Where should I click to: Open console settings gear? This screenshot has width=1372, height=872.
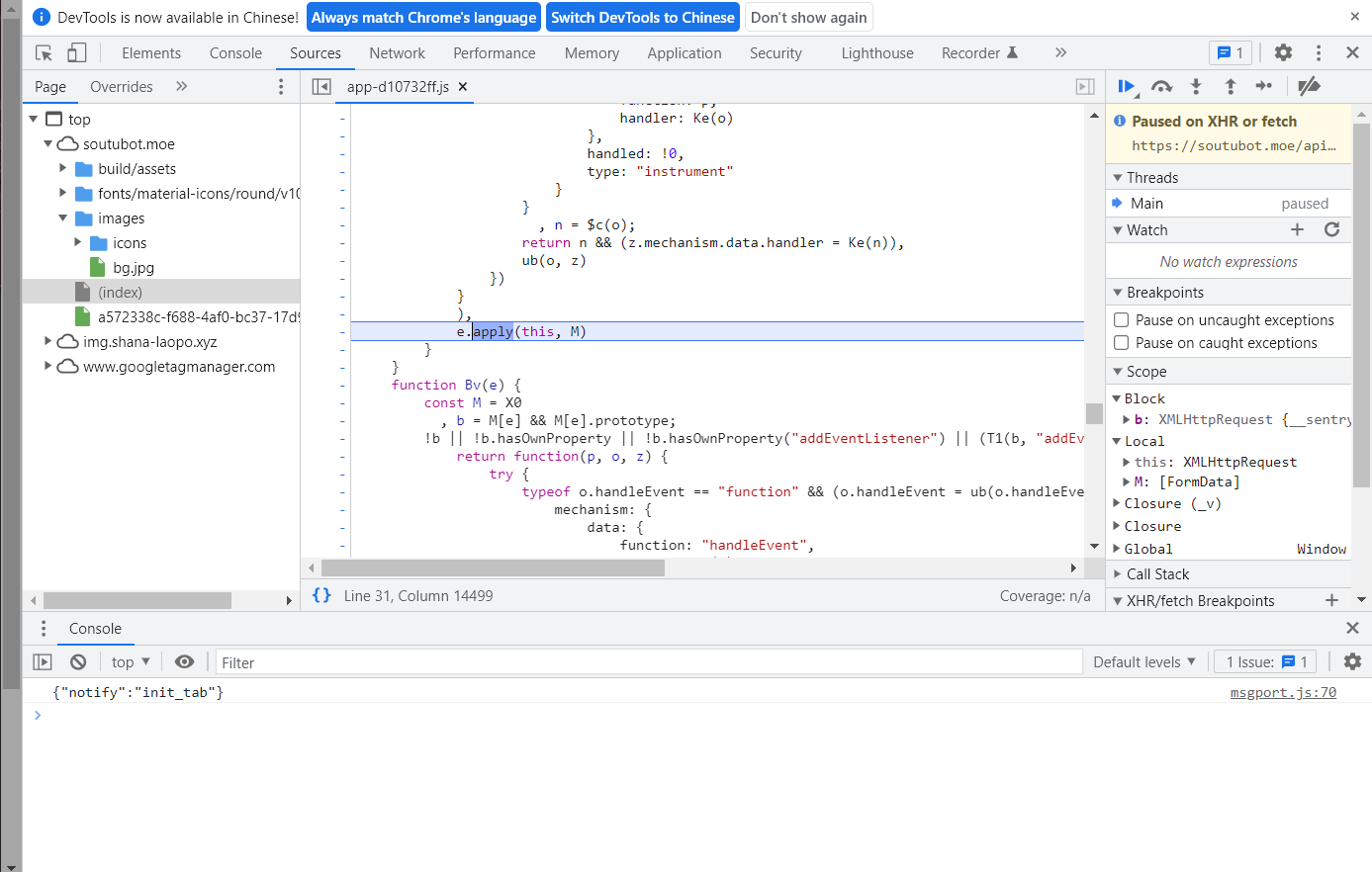coord(1352,662)
